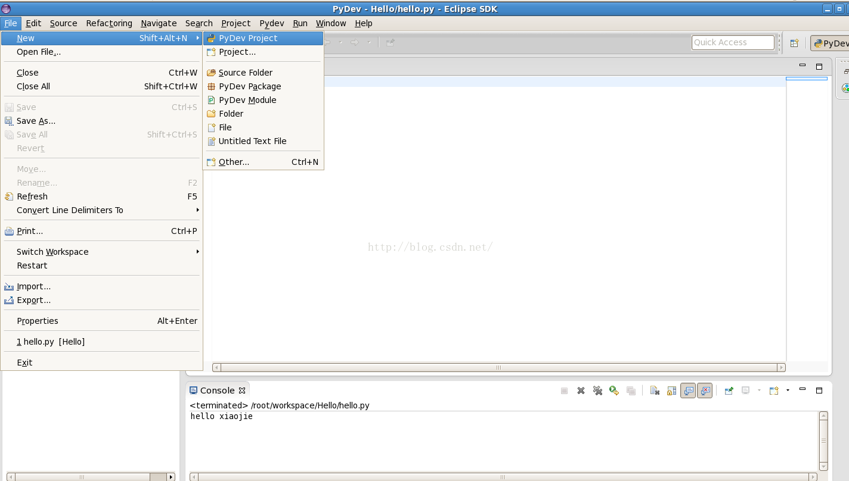
Task: Pin the Console view
Action: click(x=729, y=391)
